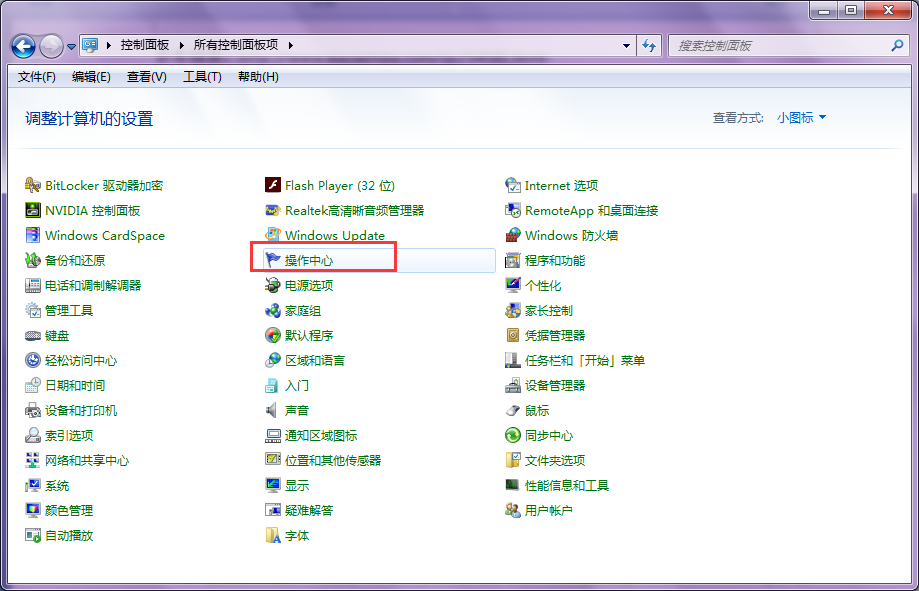This screenshot has width=919, height=591.
Task: Open the 索引选项 link
Action: point(69,435)
